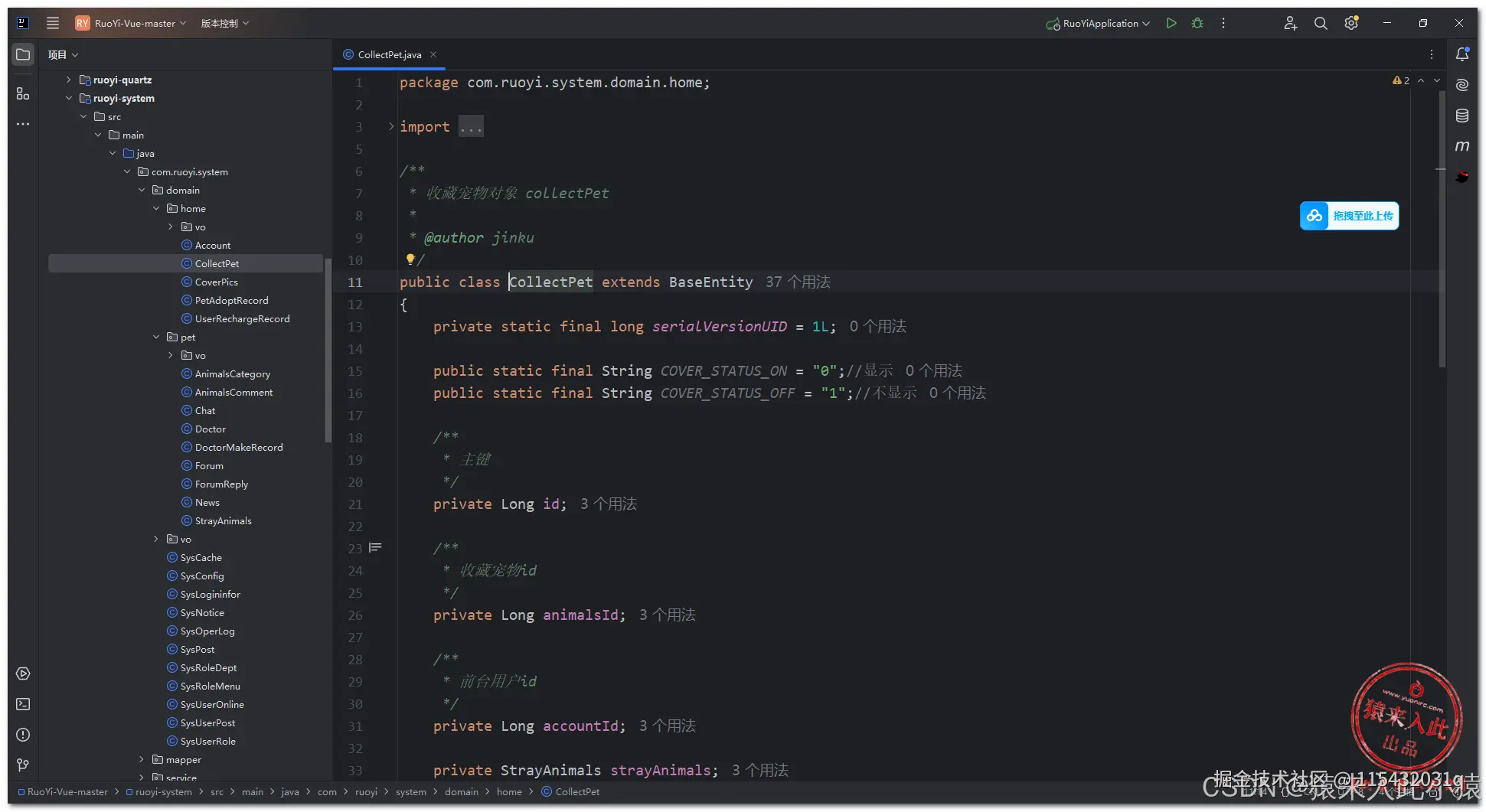Screen dimensions: 1486x812
Task: Open RuoYiApplication run configuration dropdown
Action: point(1098,23)
